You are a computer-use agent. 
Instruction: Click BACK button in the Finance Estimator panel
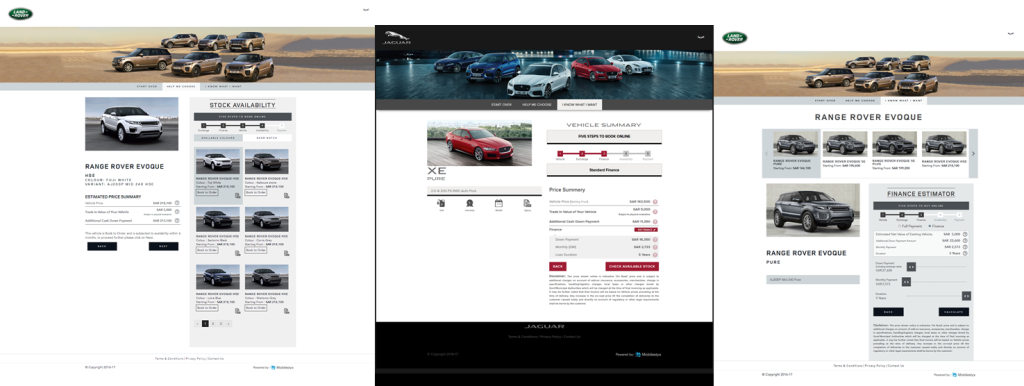(888, 312)
